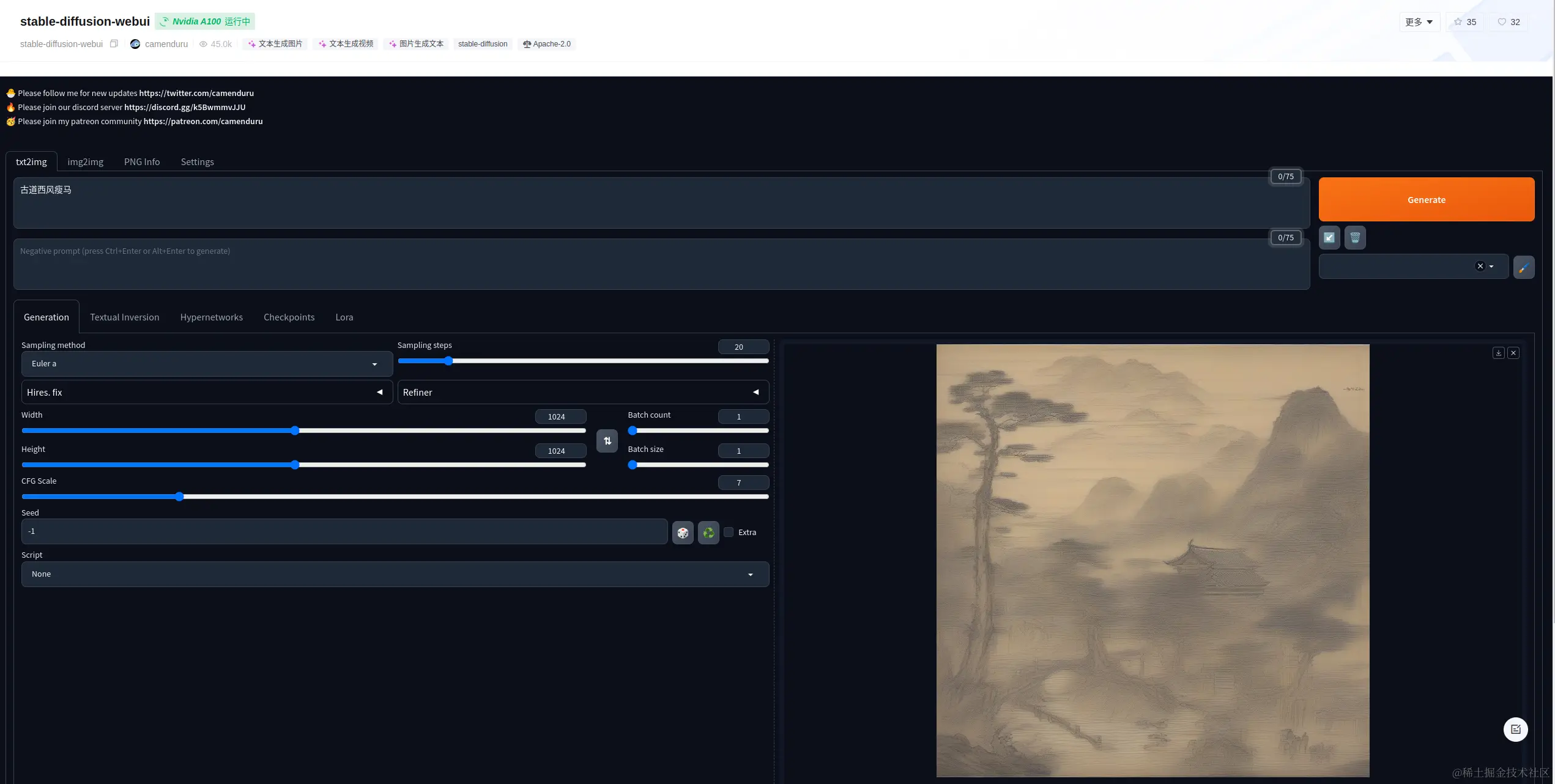Clear the styles selection with X icon
Screen dimensions: 1555x784
(x=1480, y=266)
